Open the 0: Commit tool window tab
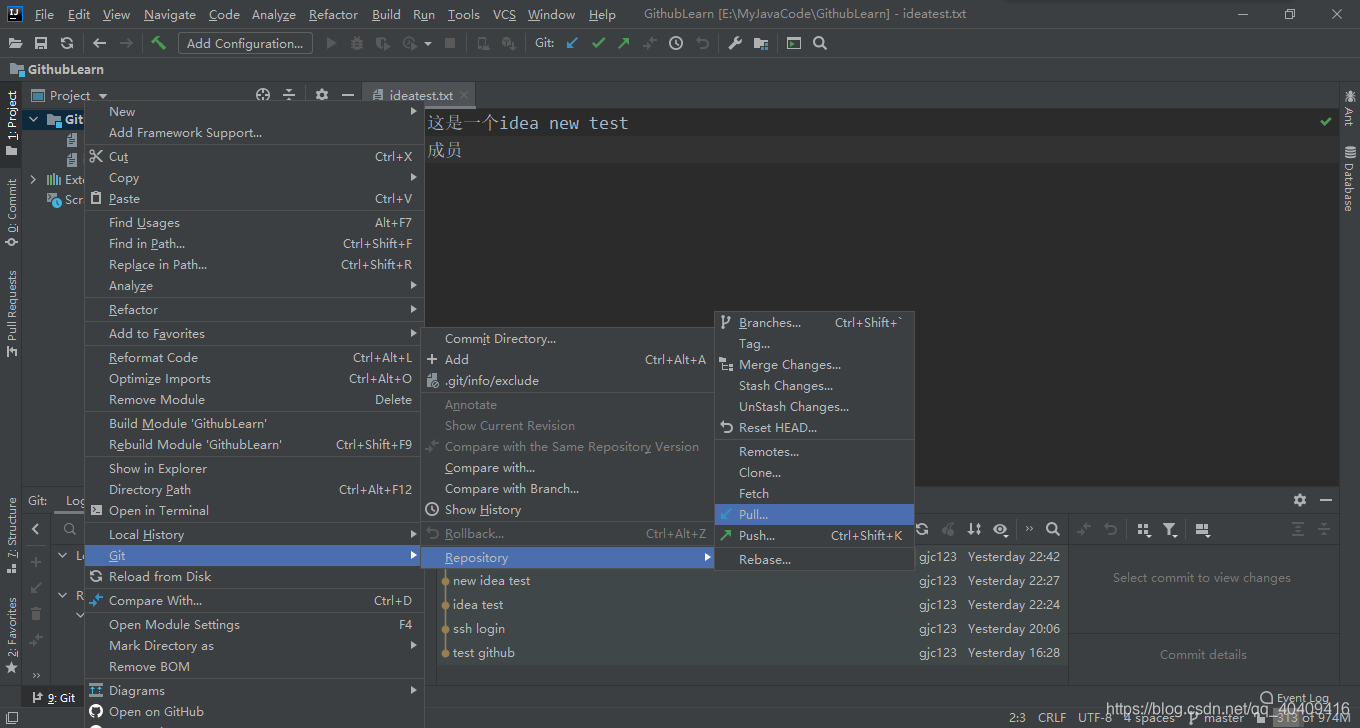 pos(12,213)
